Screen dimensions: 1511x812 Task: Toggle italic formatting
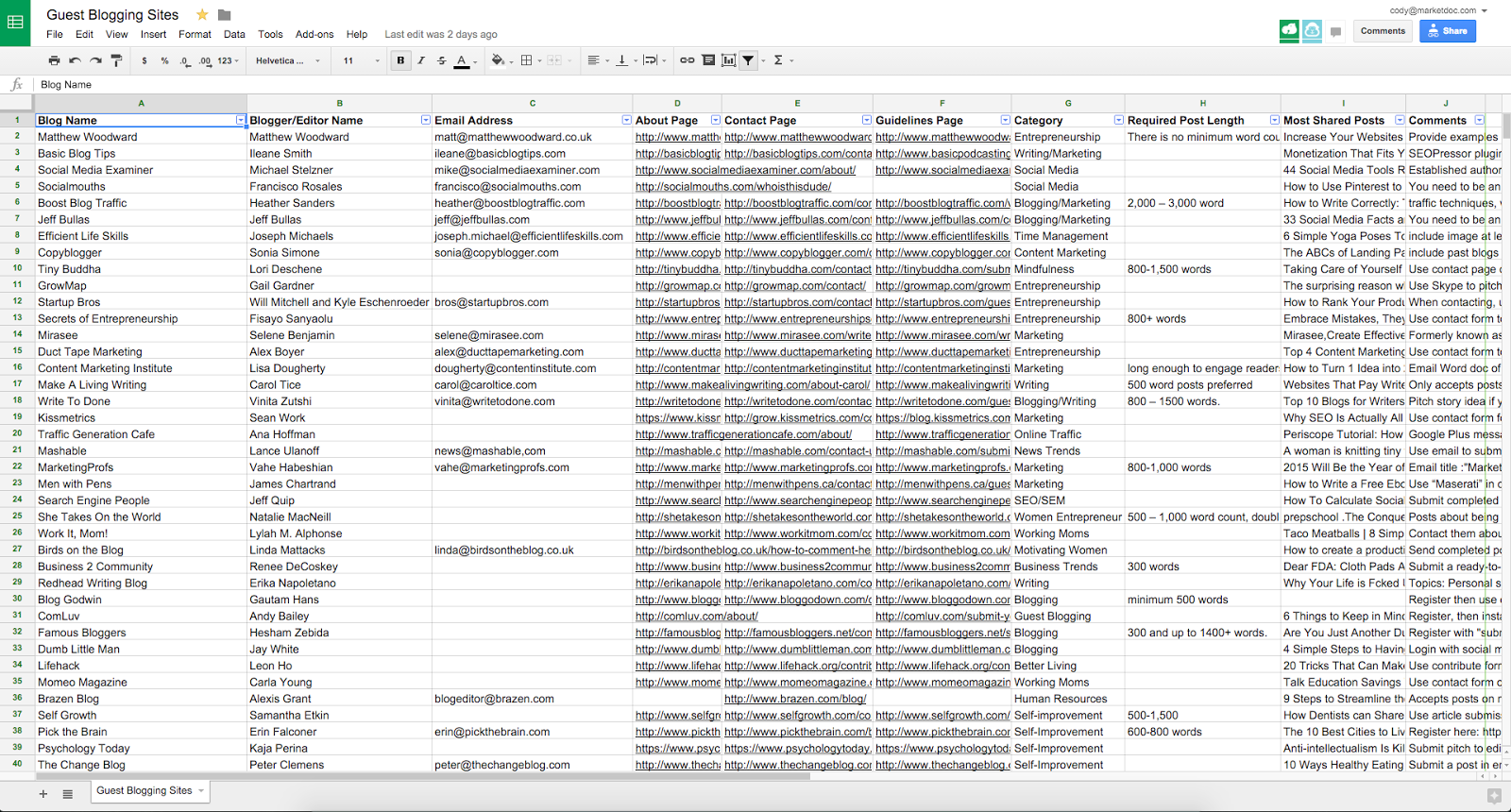click(421, 60)
